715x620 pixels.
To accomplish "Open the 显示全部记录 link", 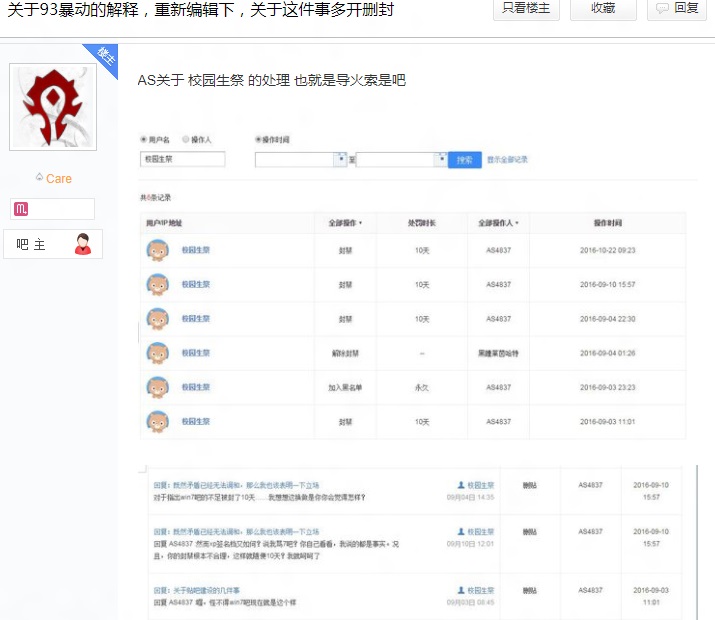I will 507,160.
